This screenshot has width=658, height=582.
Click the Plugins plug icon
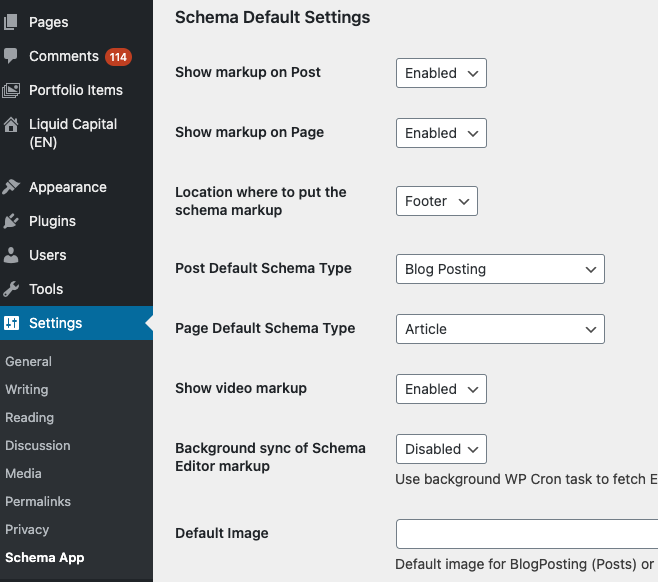(11, 221)
